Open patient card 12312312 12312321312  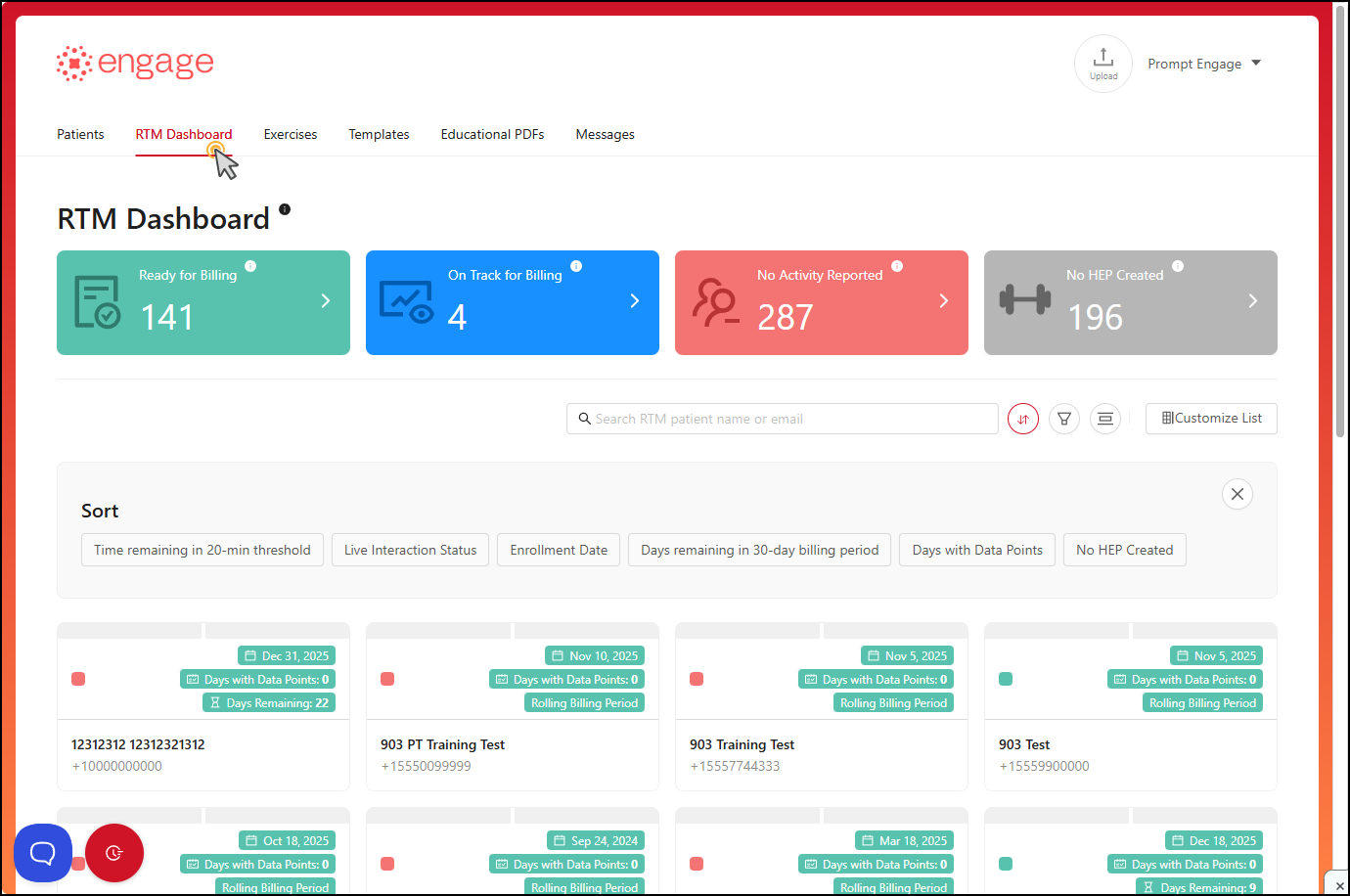(x=203, y=706)
